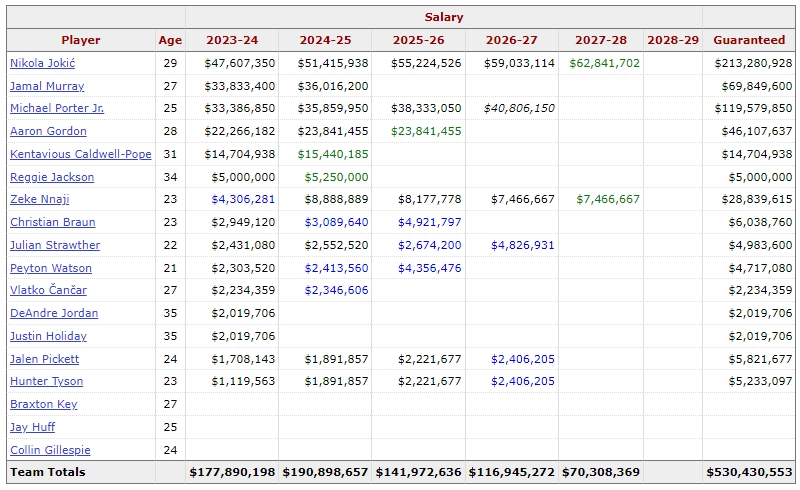Click the Aaron Gordon link

[48, 131]
